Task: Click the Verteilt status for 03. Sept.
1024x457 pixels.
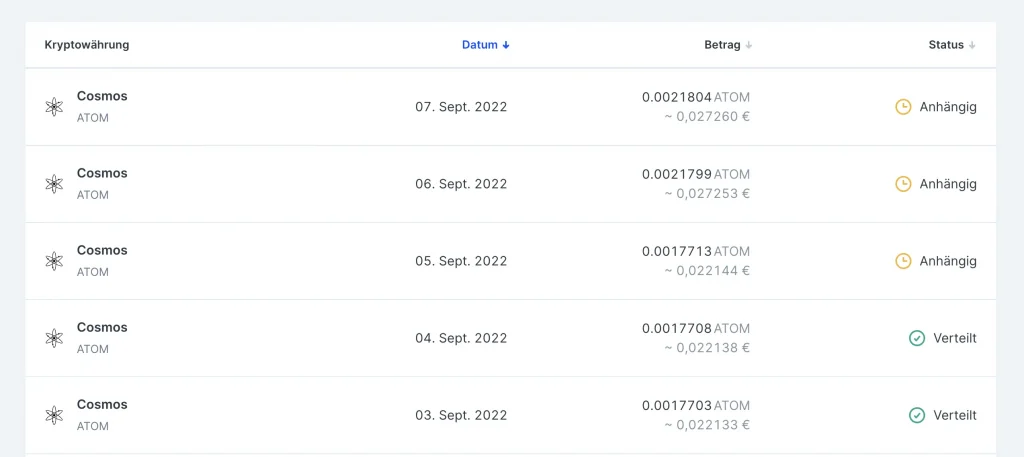Action: (955, 415)
